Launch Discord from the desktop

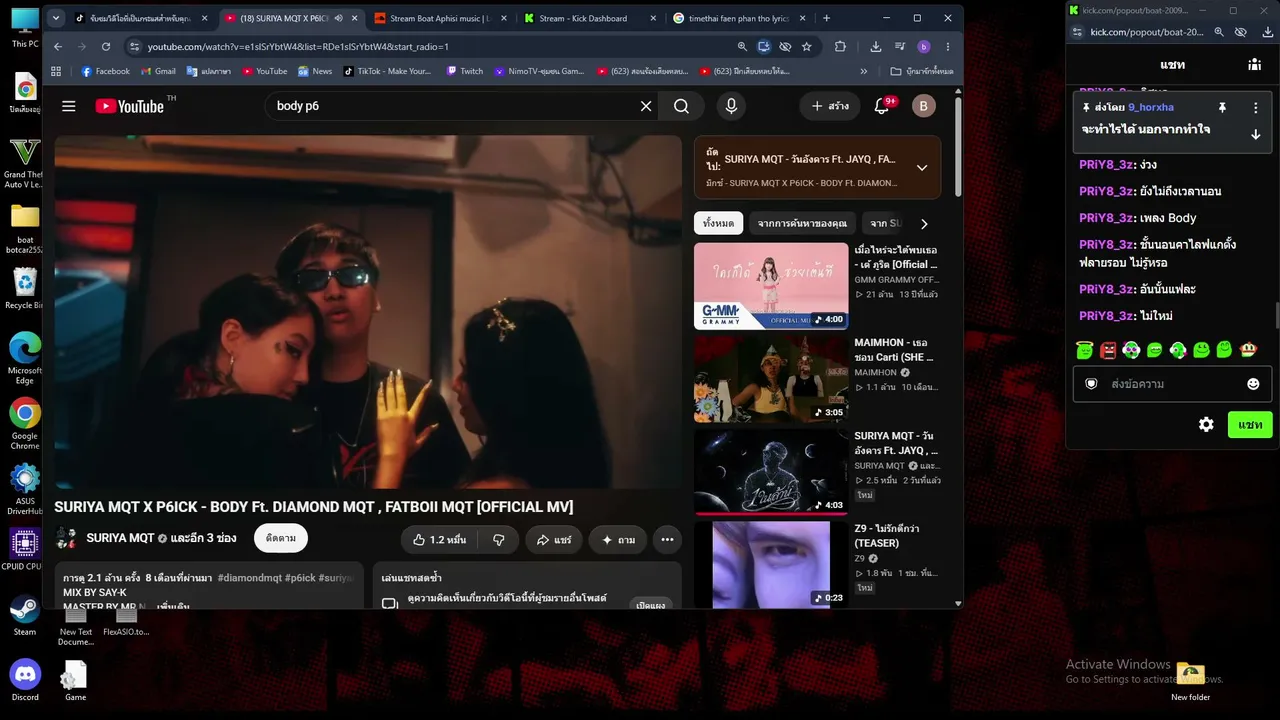coord(25,680)
